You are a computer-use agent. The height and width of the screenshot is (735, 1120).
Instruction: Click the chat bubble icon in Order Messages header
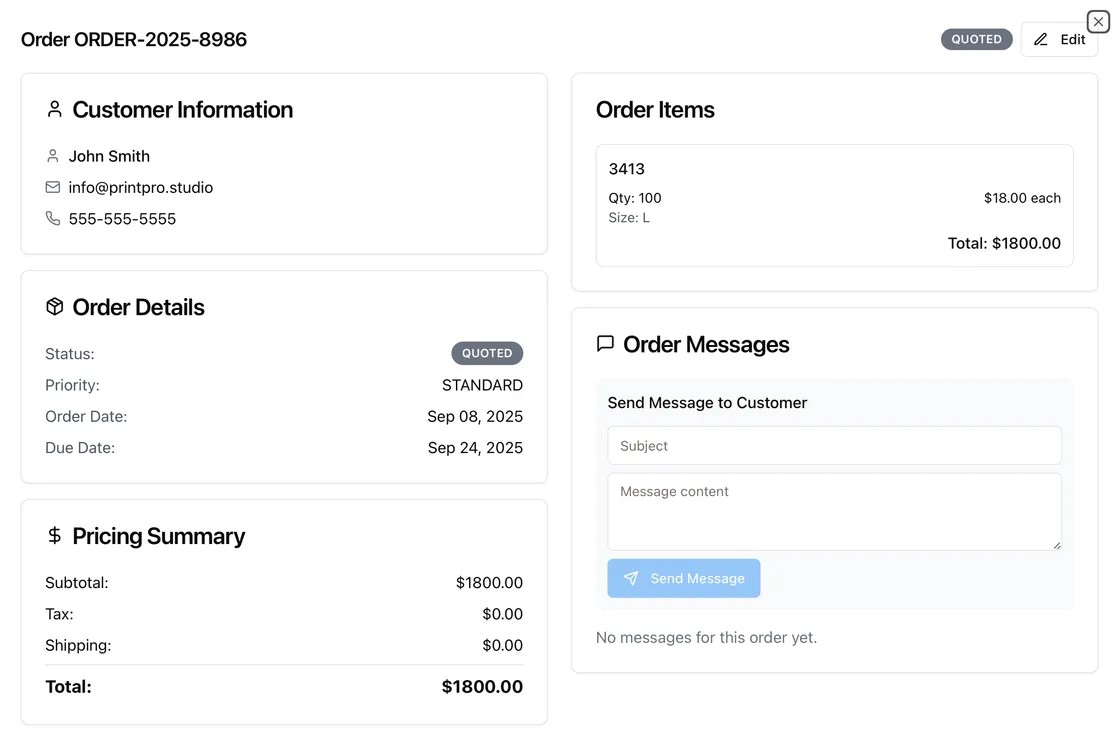(x=605, y=343)
